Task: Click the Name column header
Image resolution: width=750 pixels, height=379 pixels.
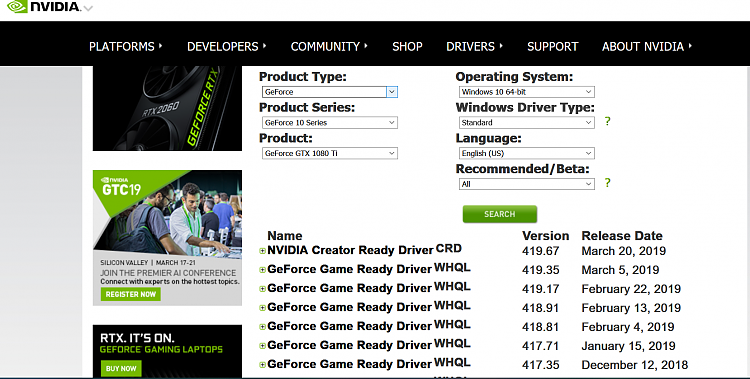Action: coord(285,235)
